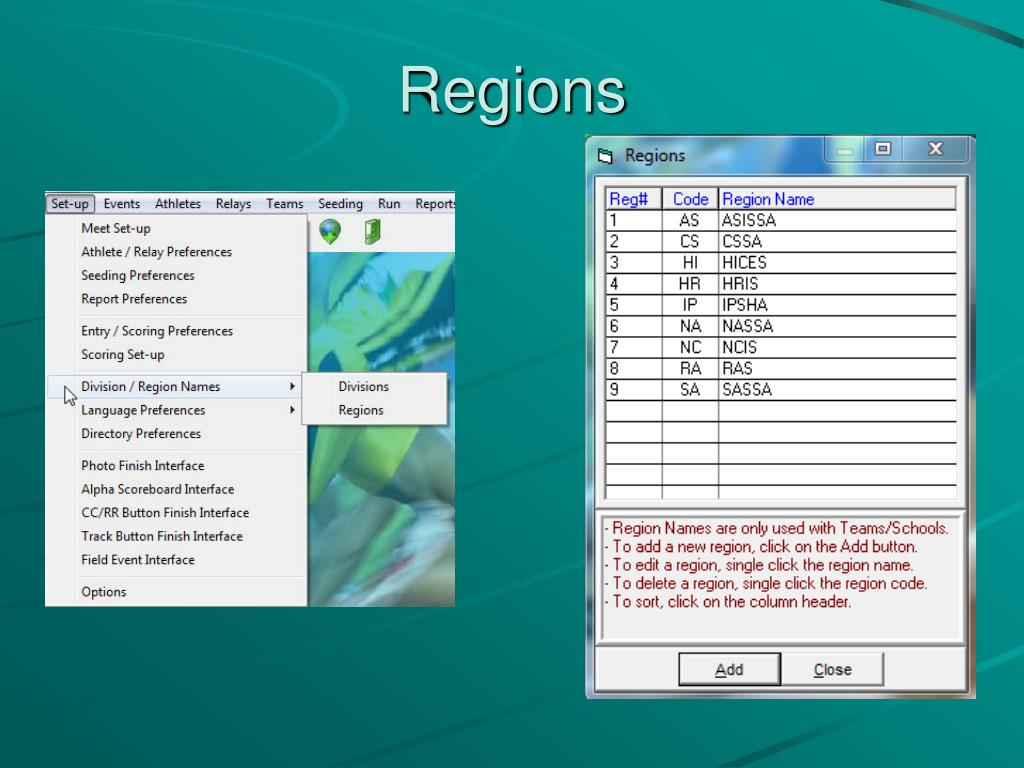The width and height of the screenshot is (1024, 768).
Task: Sort by the Code column header
Action: coord(690,199)
